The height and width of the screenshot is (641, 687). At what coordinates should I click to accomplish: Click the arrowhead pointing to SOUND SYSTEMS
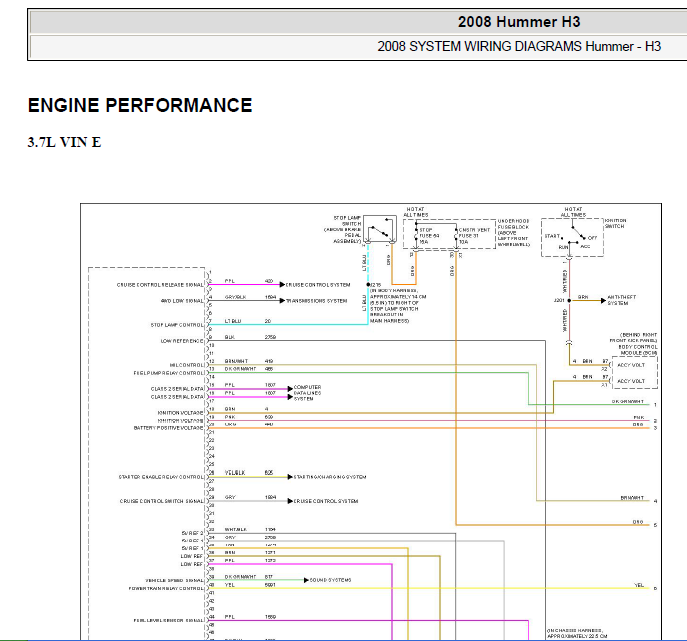click(306, 580)
